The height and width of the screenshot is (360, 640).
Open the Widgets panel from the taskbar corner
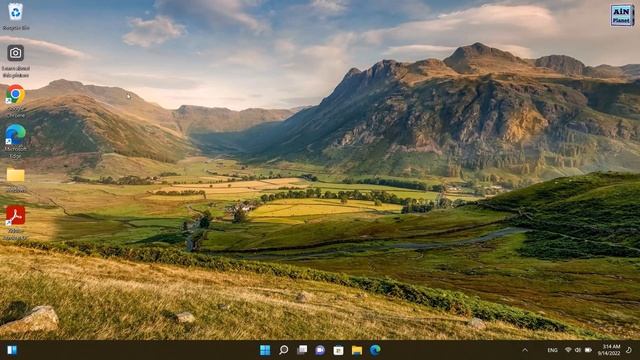point(12,350)
